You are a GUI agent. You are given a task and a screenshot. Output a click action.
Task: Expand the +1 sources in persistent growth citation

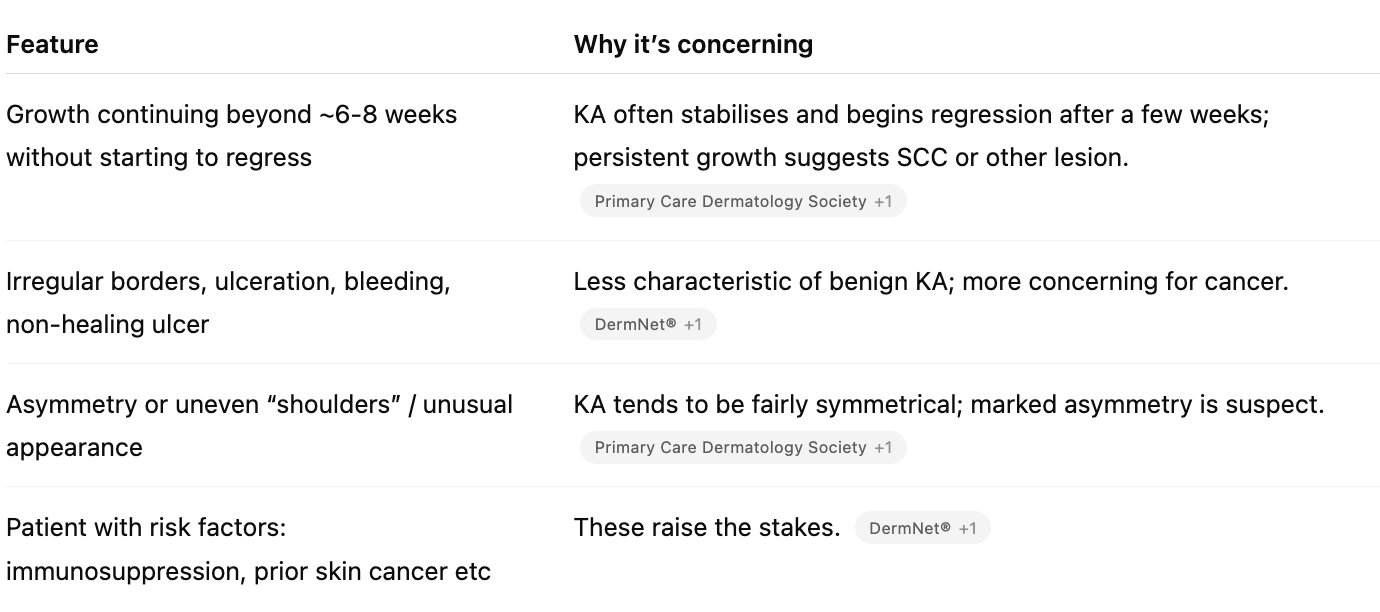(x=883, y=201)
